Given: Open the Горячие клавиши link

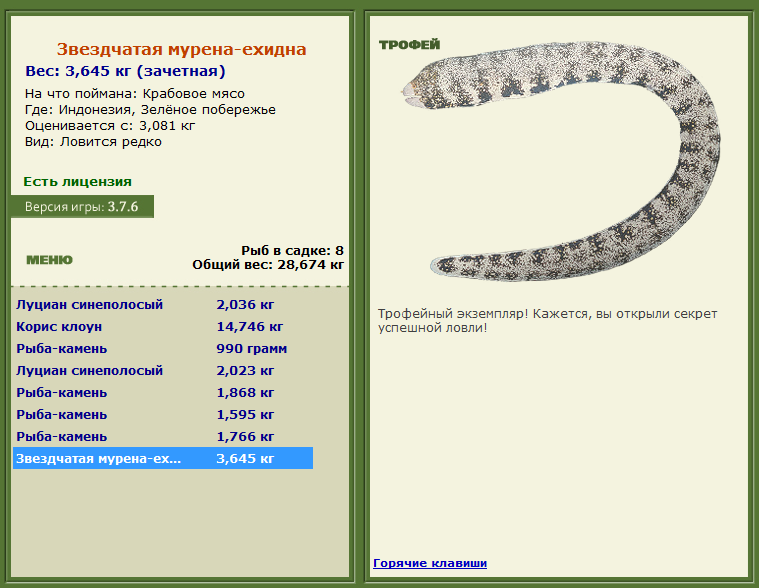Looking at the screenshot, I should [x=430, y=563].
